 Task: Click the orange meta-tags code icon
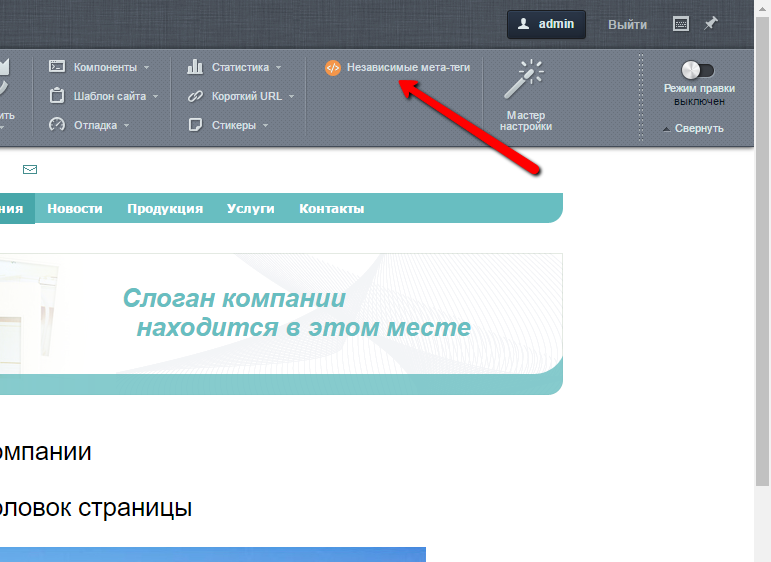[332, 67]
